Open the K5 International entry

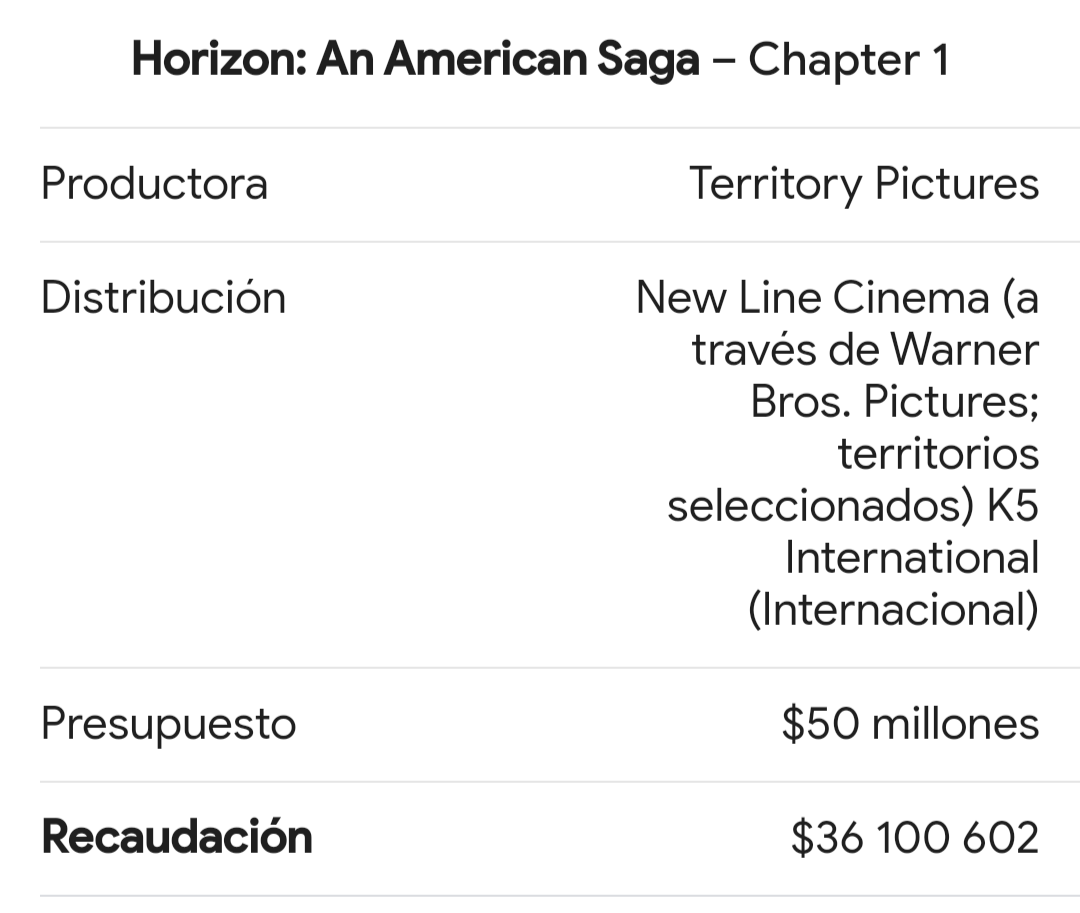click(912, 532)
